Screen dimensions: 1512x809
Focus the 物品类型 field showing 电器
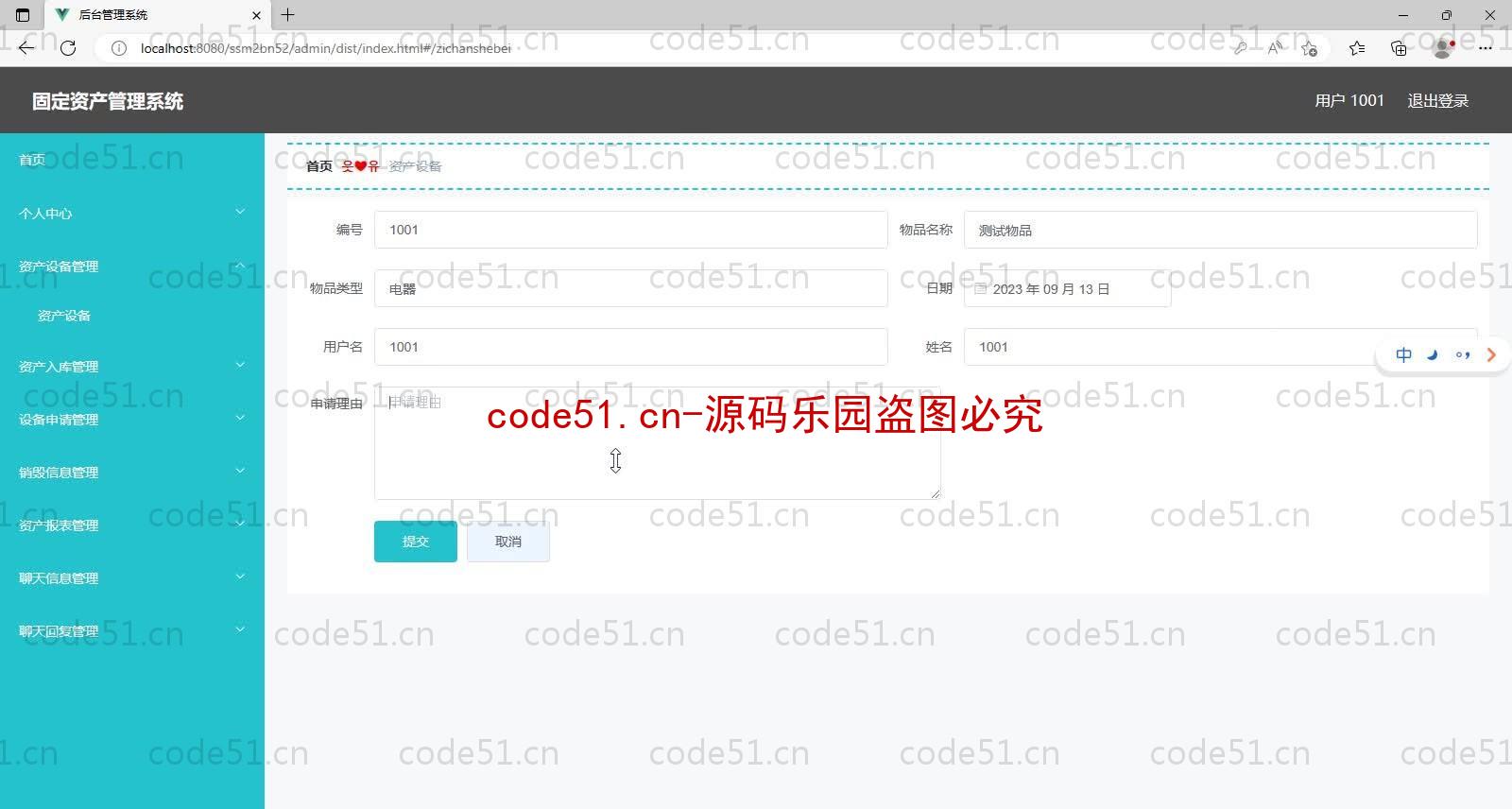tap(631, 288)
